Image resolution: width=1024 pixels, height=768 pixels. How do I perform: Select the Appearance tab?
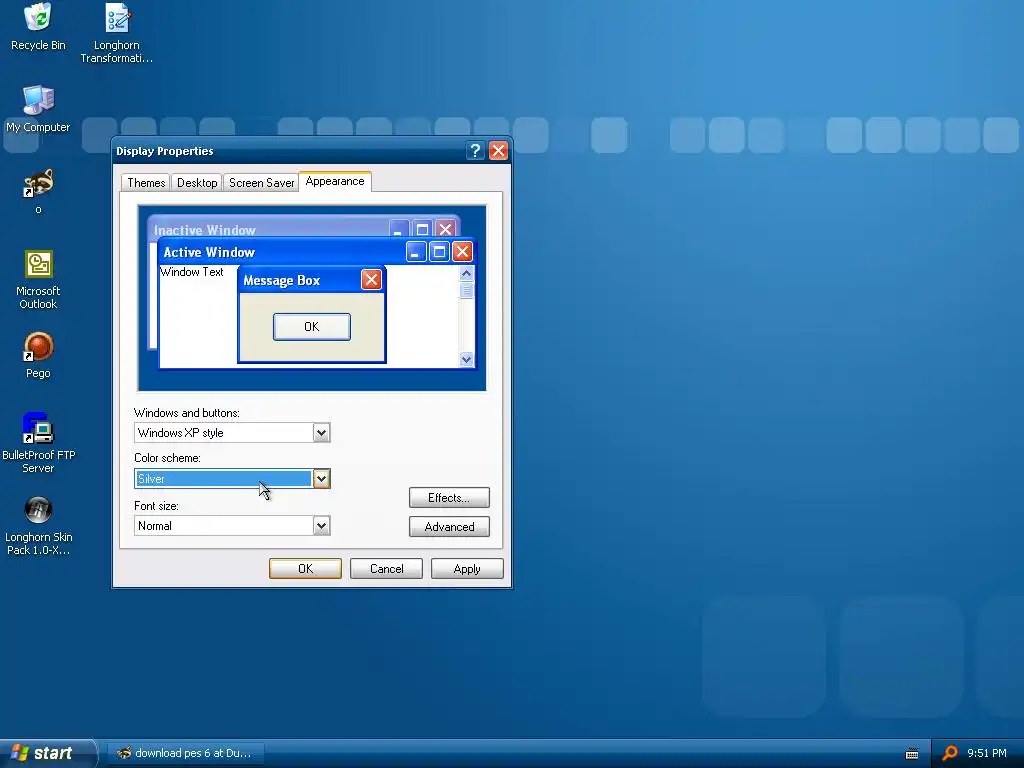(x=335, y=182)
